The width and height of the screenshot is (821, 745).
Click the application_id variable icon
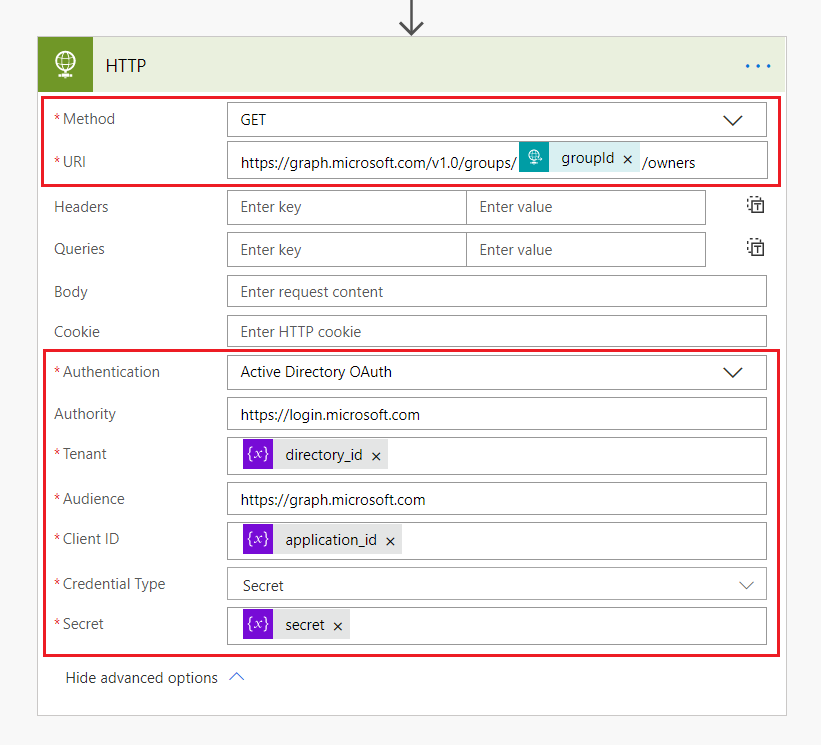pos(258,539)
